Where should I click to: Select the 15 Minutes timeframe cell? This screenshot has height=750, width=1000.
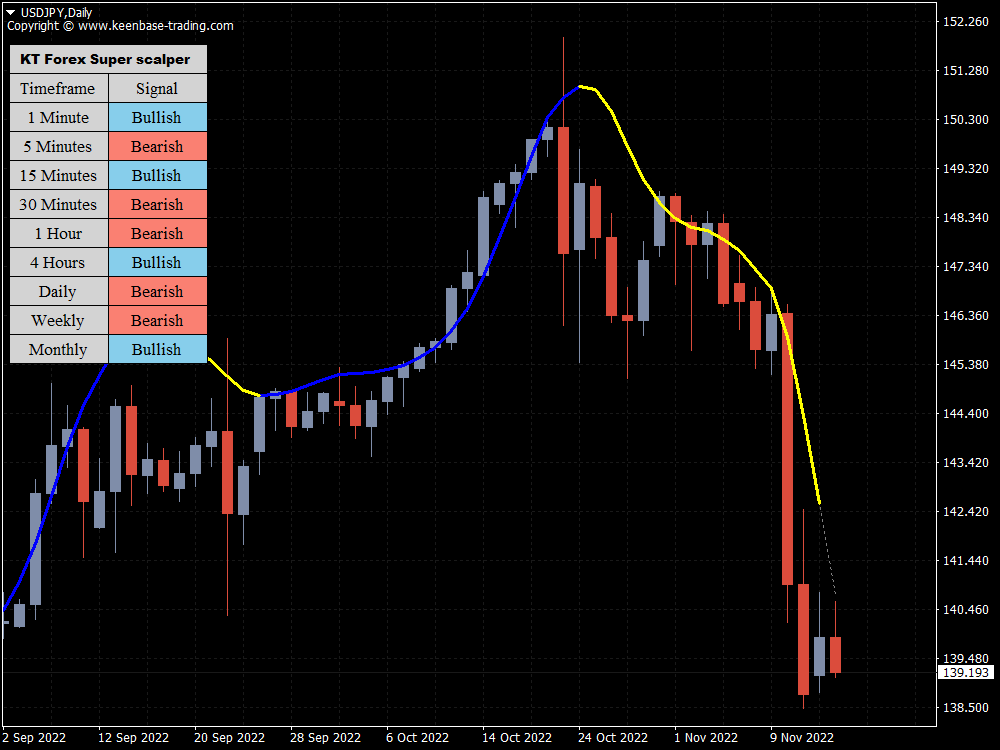(59, 175)
